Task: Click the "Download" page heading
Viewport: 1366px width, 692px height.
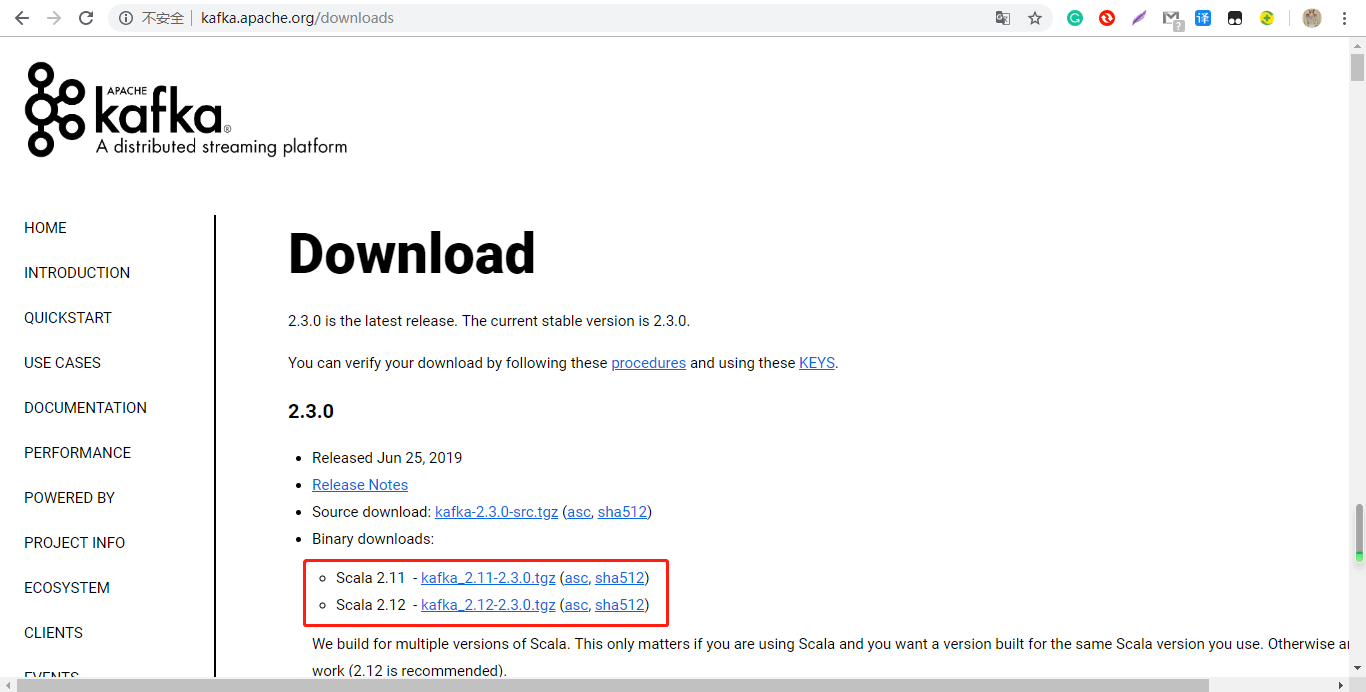Action: pos(412,254)
